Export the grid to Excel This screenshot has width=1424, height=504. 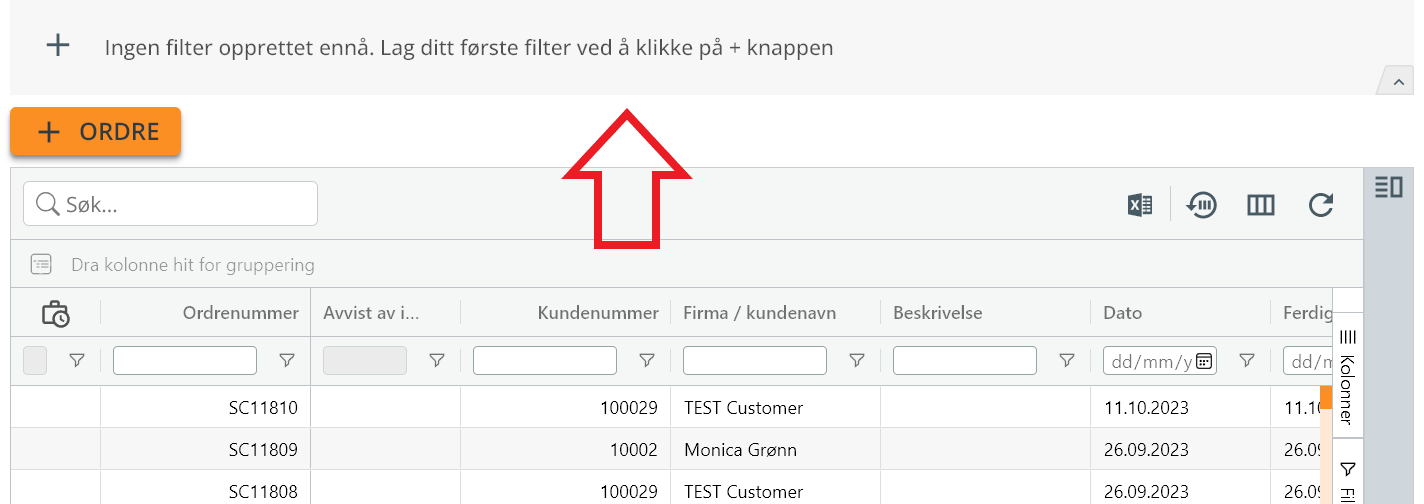1139,205
